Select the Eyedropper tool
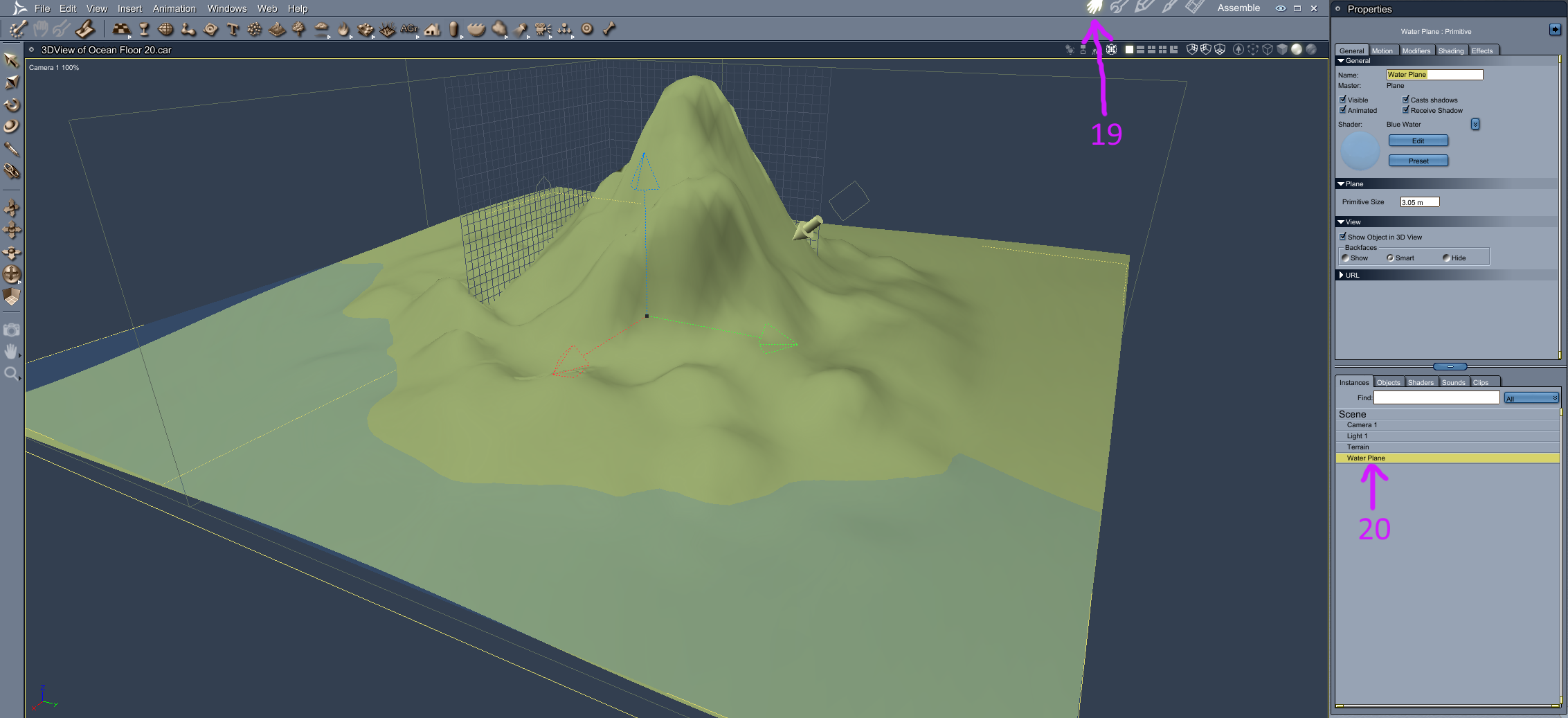The height and width of the screenshot is (718, 1568). 12,149
